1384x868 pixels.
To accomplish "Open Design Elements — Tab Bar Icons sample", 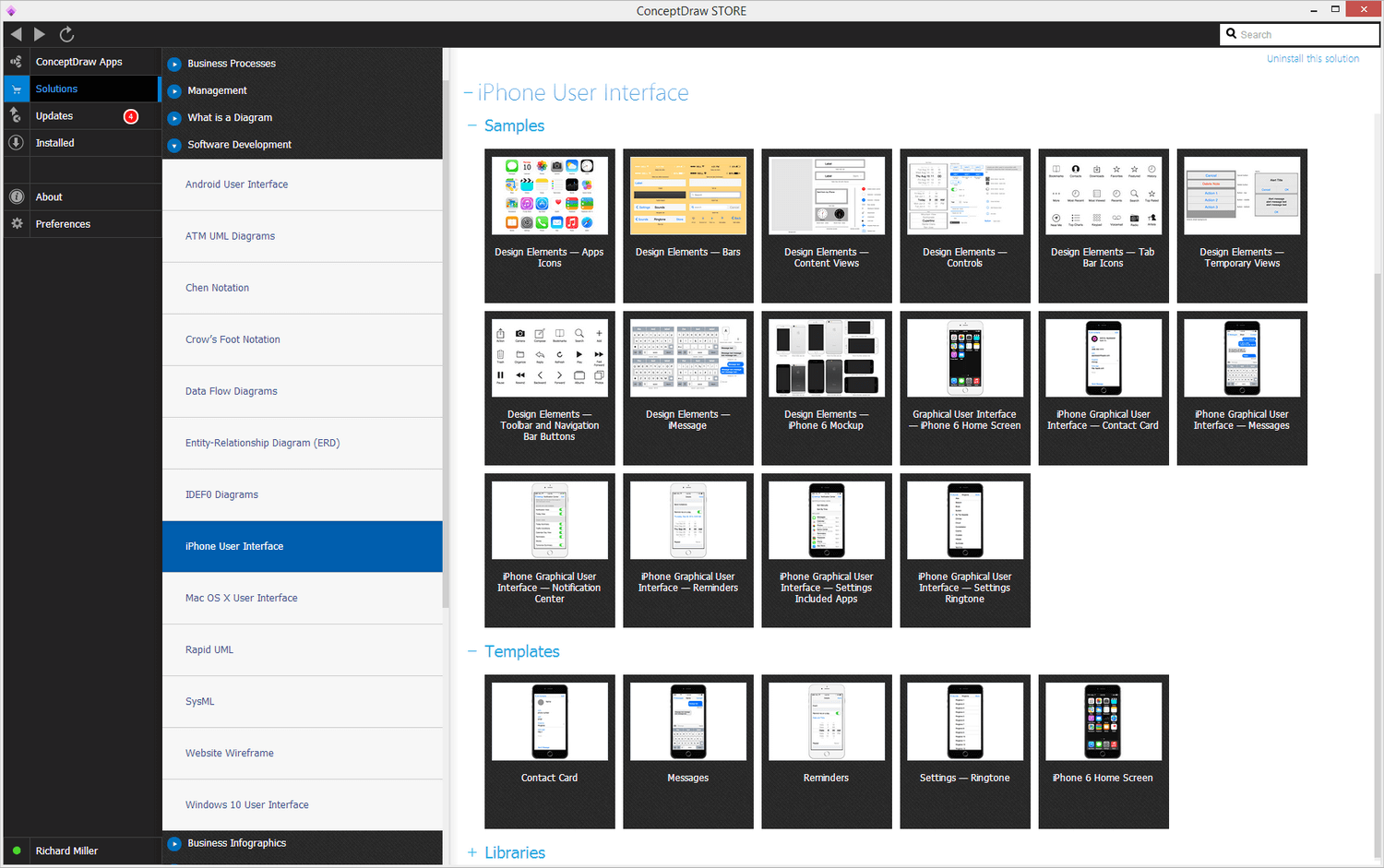I will point(1103,225).
